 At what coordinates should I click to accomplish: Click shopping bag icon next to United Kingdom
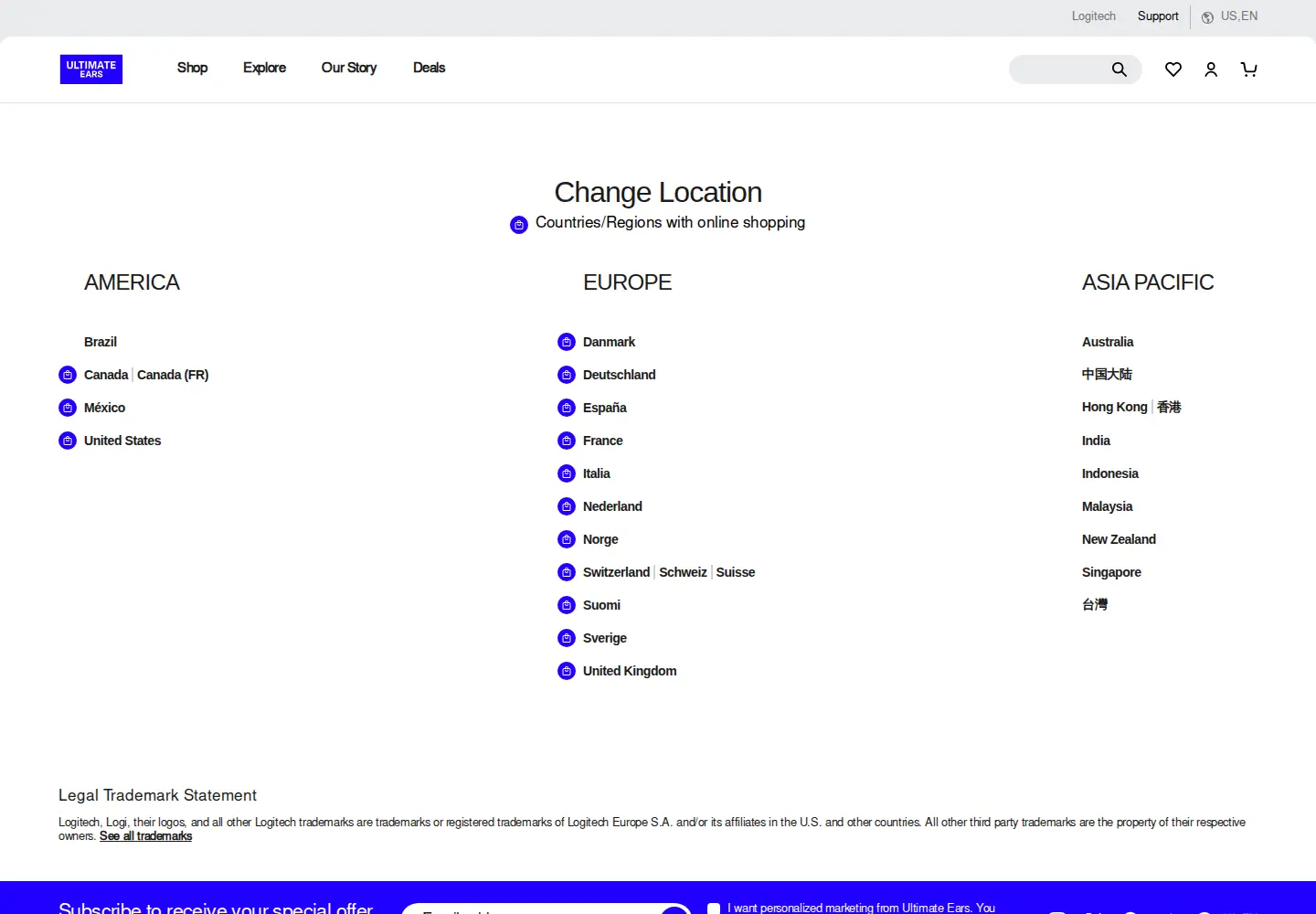(x=567, y=671)
